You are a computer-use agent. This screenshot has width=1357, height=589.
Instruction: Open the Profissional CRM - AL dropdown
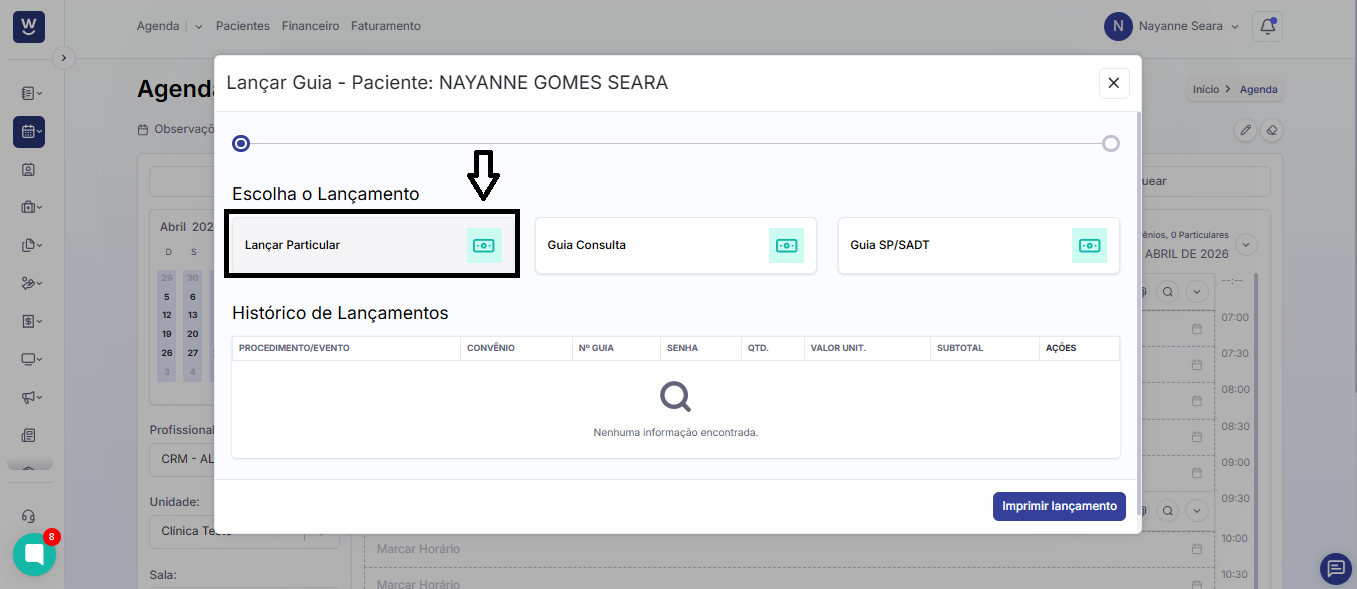[x=182, y=459]
